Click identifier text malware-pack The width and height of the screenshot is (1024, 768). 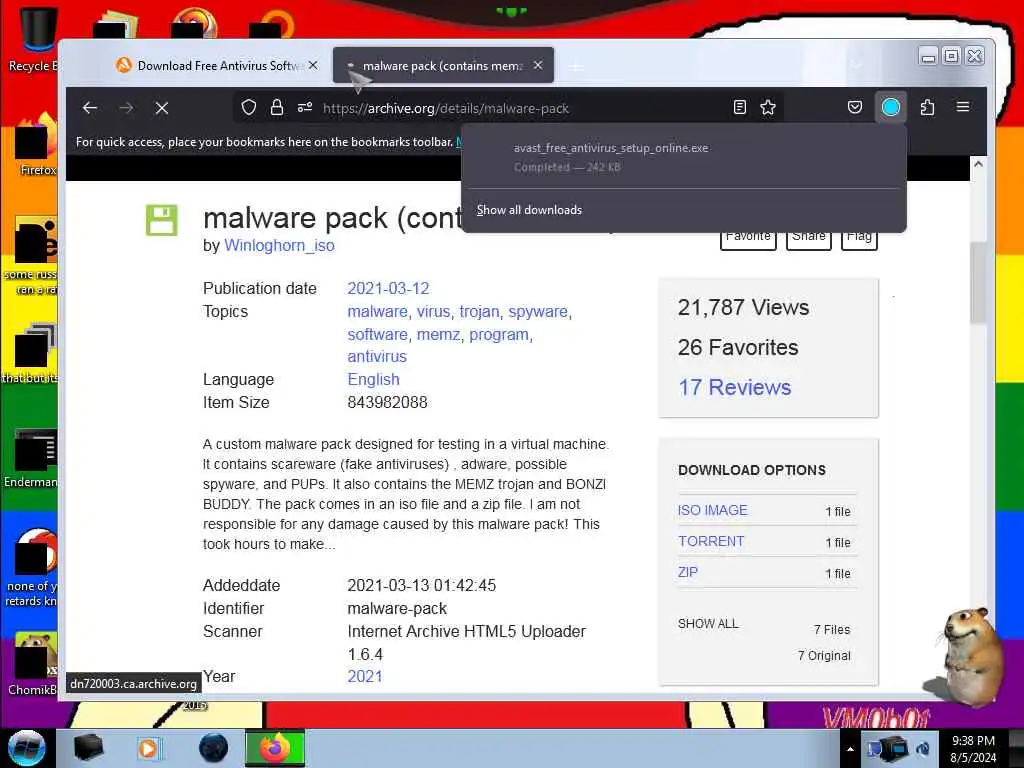(397, 609)
